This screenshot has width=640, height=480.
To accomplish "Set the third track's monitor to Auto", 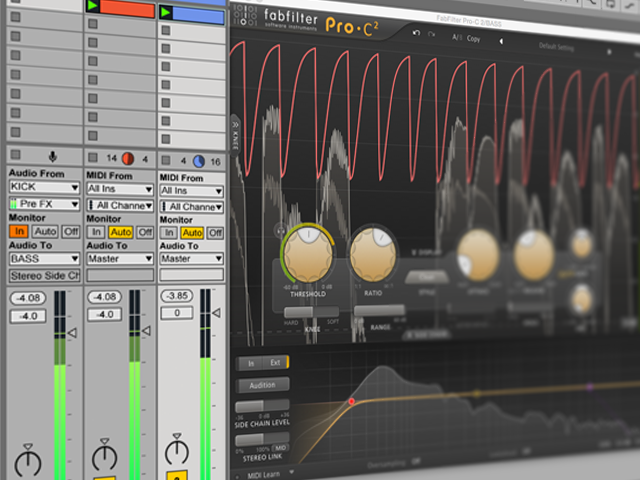I will pyautogui.click(x=192, y=233).
